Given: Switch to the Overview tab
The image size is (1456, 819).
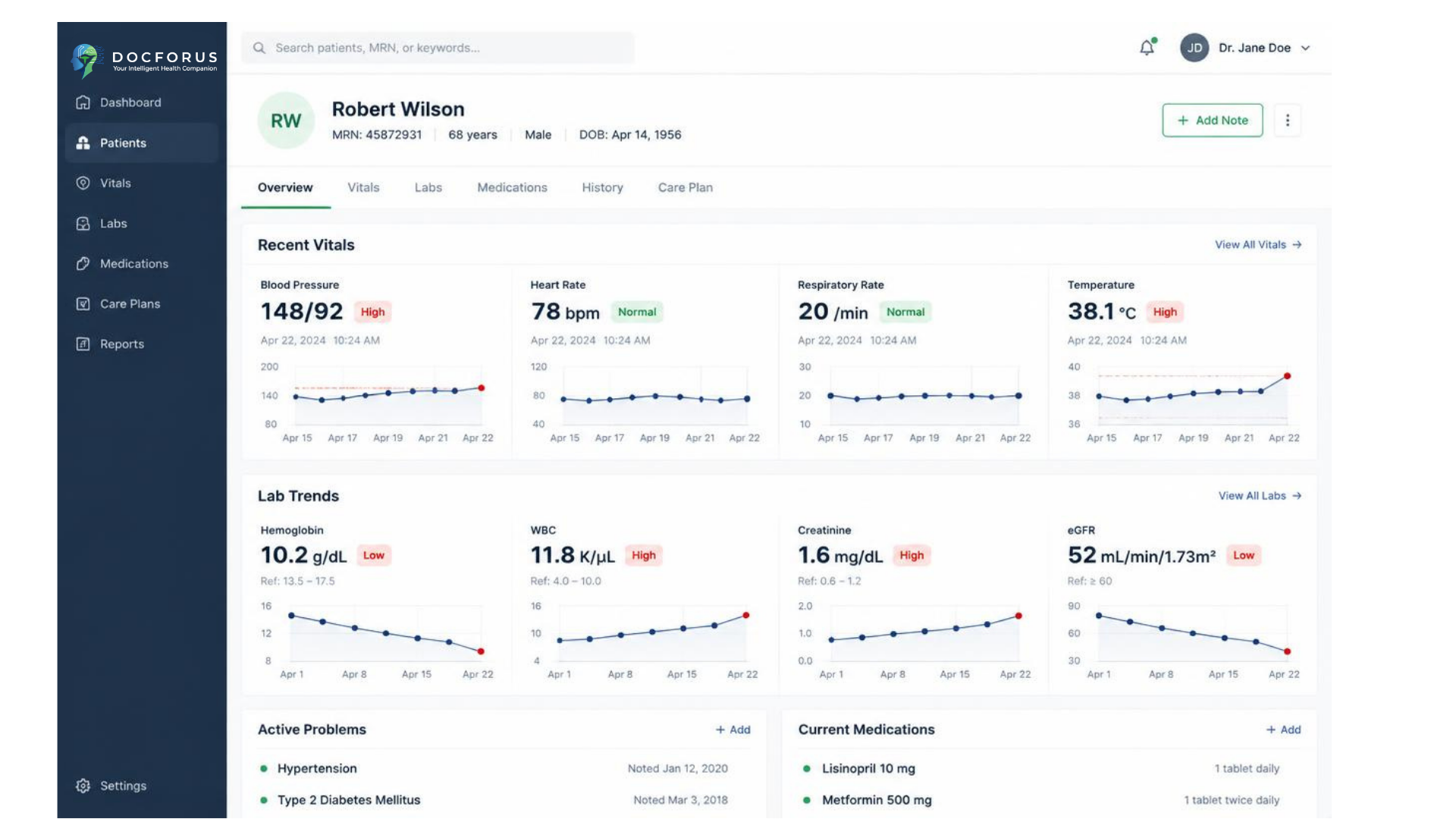Looking at the screenshot, I should (285, 187).
